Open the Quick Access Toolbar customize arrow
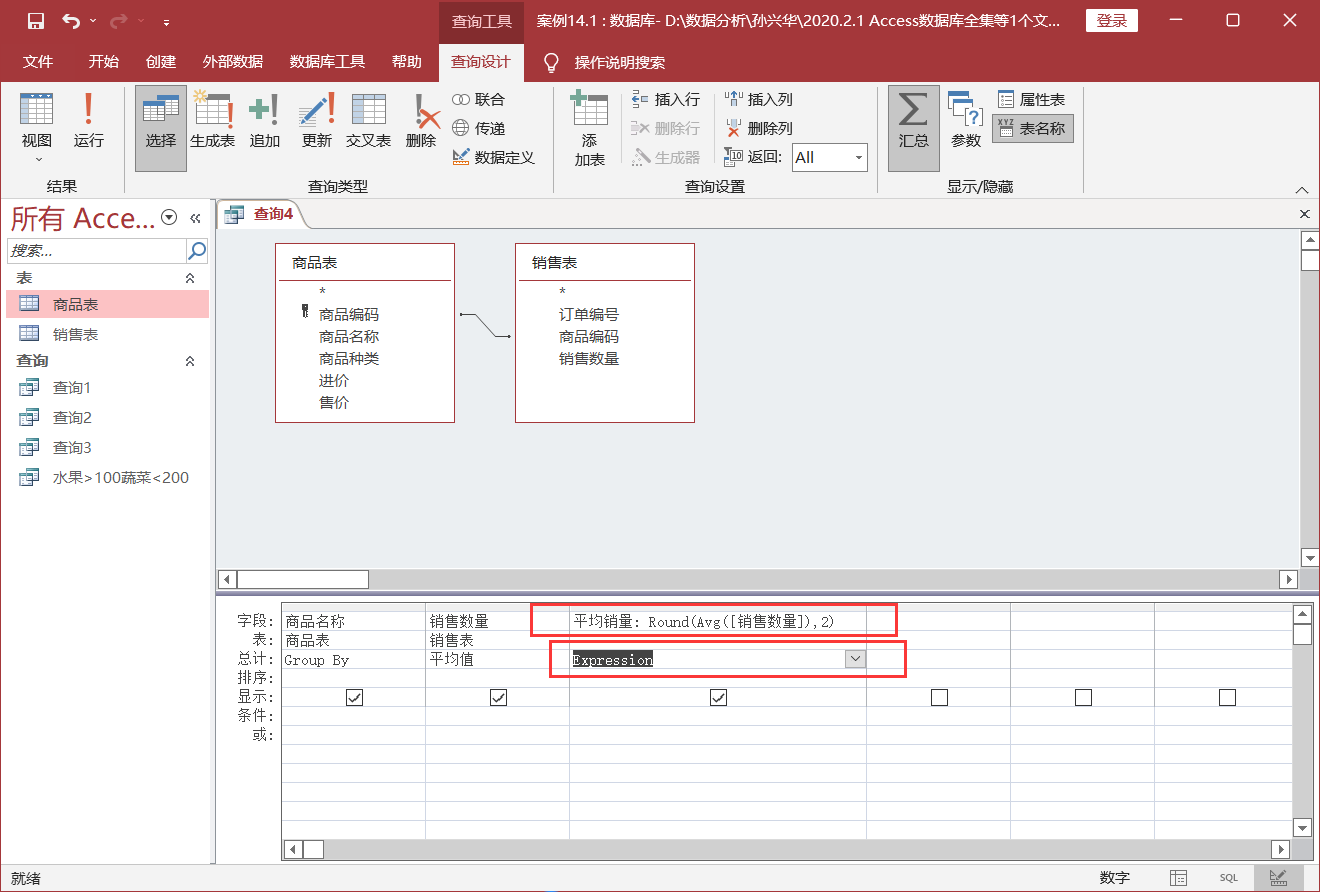Screen dimensions: 1320x892 (166, 21)
